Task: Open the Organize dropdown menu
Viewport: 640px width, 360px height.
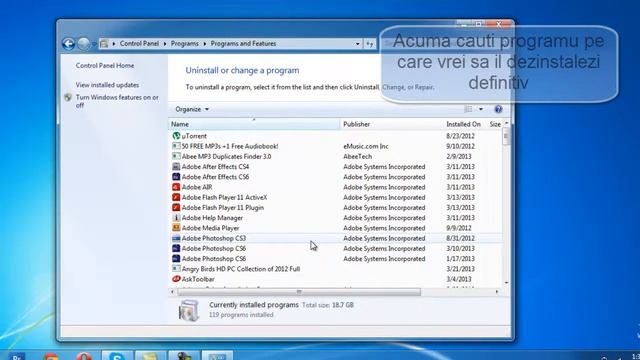Action: (192, 109)
